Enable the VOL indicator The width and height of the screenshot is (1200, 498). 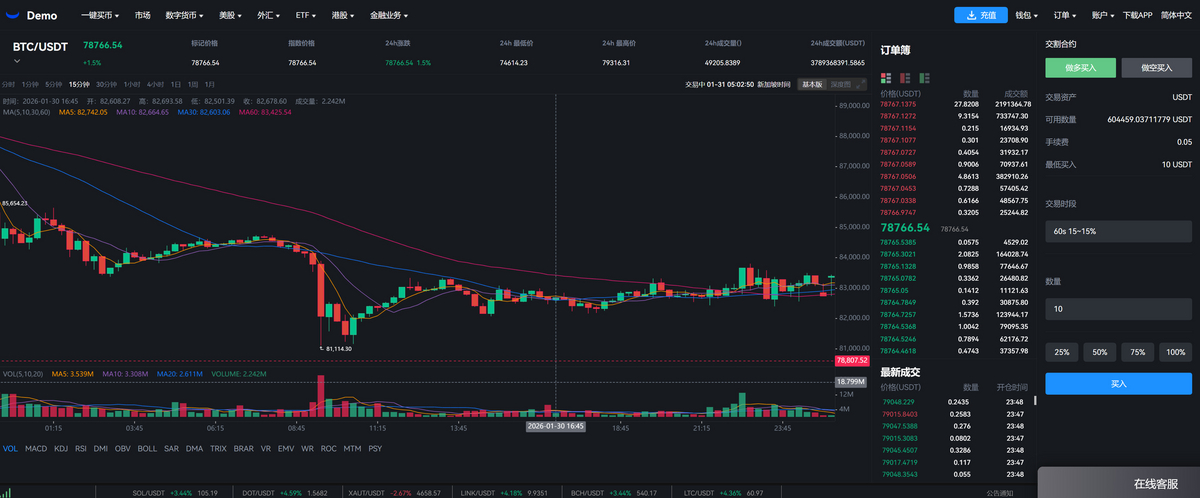10,448
